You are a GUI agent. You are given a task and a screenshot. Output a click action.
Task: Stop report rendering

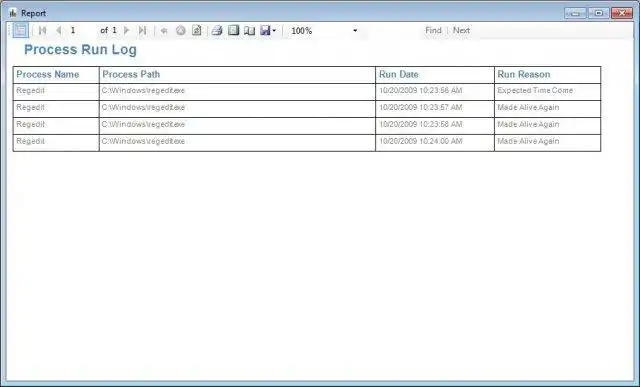click(x=180, y=31)
